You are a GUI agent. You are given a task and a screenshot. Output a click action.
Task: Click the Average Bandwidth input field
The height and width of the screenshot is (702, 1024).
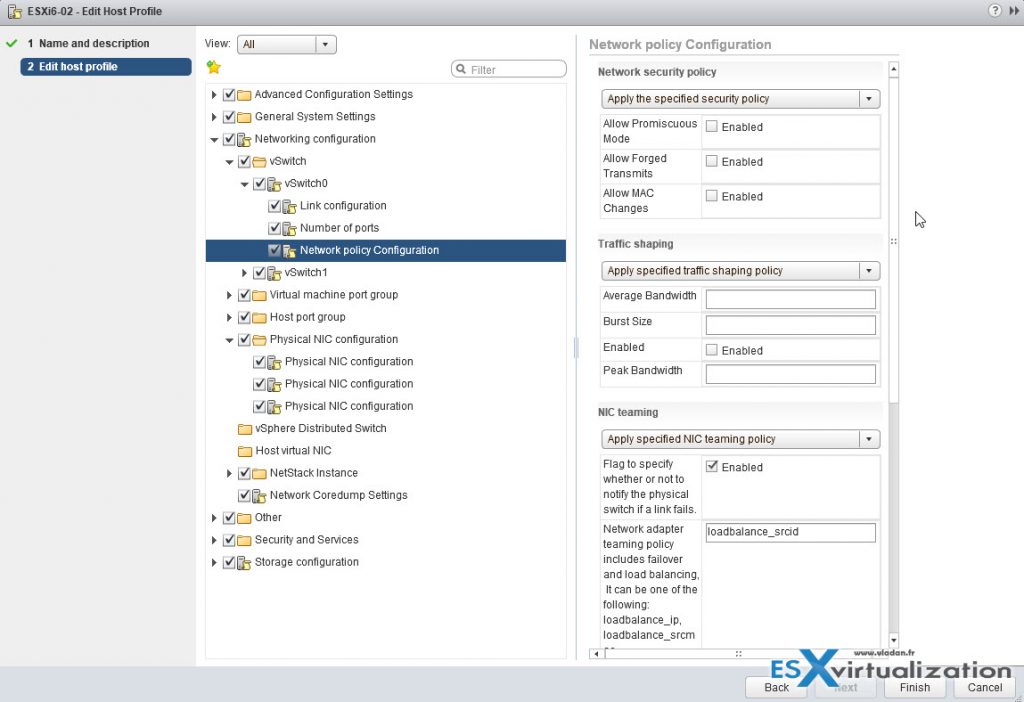click(x=790, y=299)
